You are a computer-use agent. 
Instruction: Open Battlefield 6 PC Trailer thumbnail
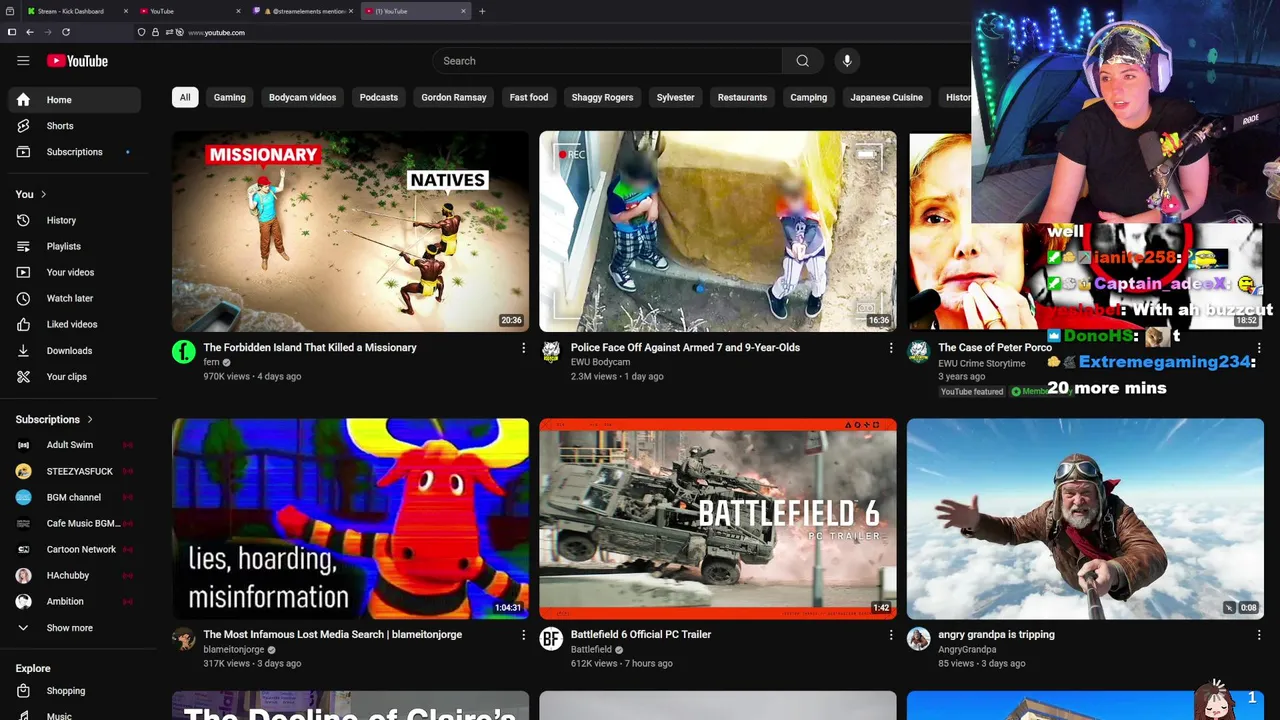point(718,518)
